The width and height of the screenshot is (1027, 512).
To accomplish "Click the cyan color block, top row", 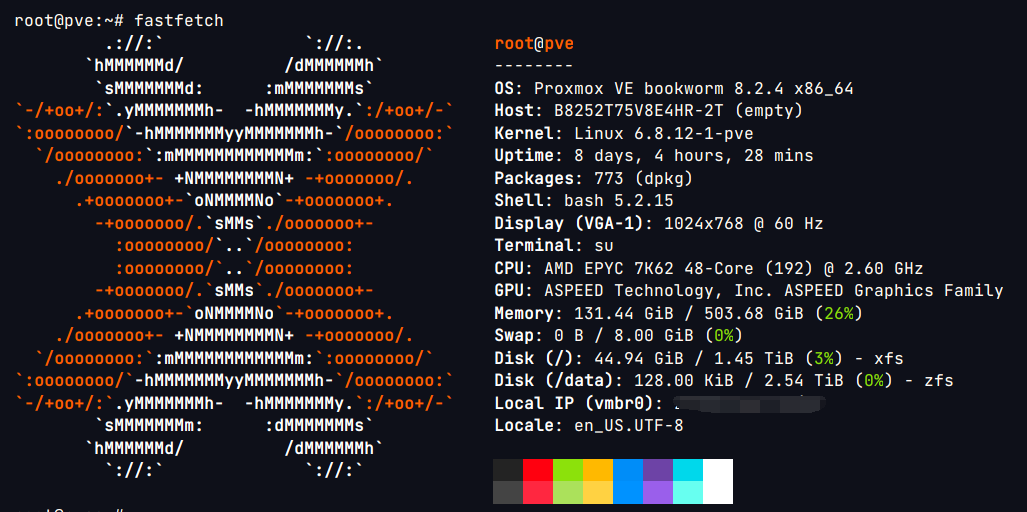I will point(688,470).
